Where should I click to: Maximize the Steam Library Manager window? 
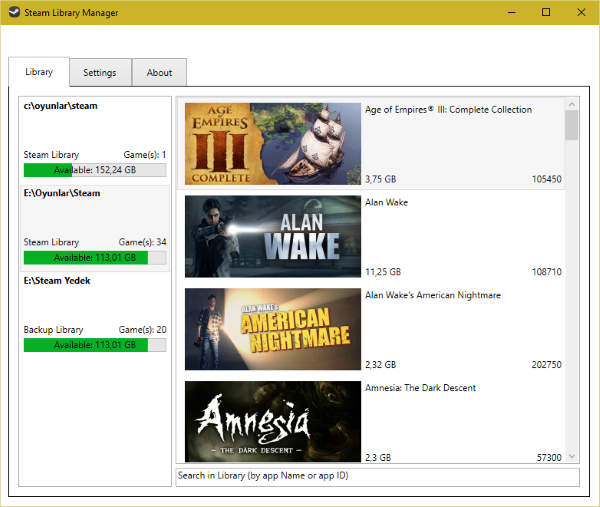[x=546, y=12]
